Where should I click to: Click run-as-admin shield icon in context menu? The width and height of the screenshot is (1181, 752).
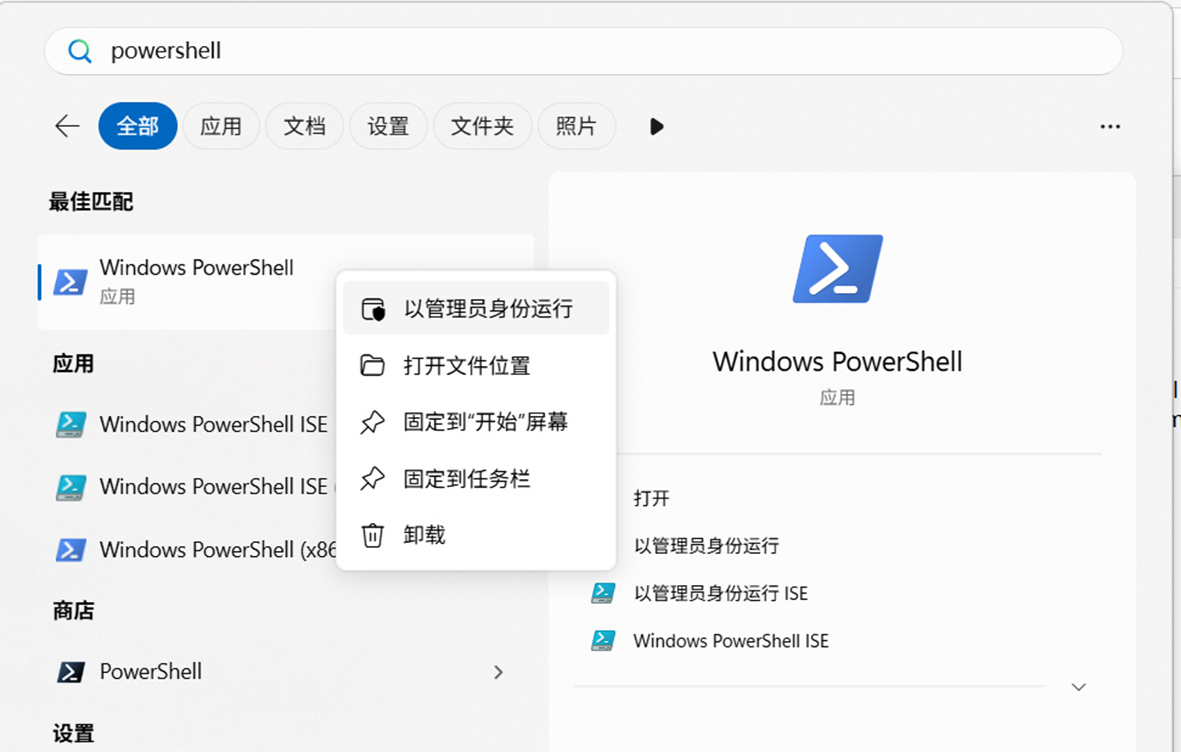tap(373, 309)
